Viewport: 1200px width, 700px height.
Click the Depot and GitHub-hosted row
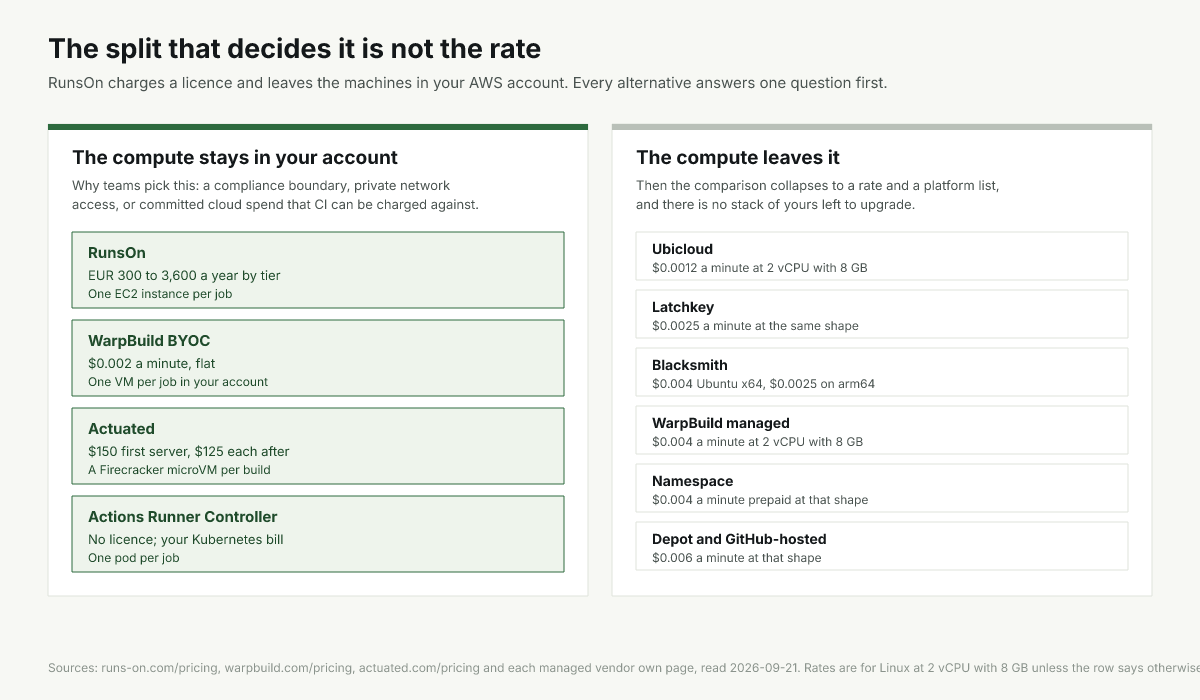pyautogui.click(x=882, y=546)
